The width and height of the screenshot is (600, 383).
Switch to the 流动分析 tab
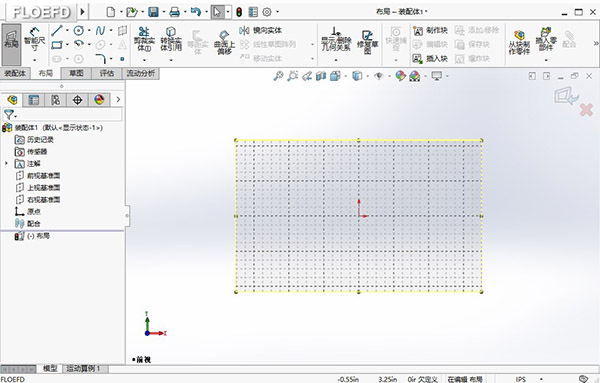(140, 73)
